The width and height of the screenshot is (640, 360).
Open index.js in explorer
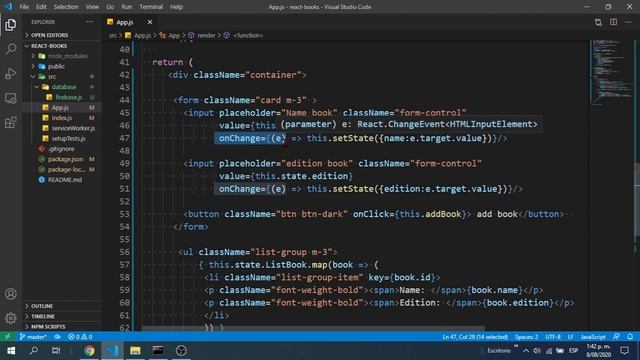pos(62,118)
